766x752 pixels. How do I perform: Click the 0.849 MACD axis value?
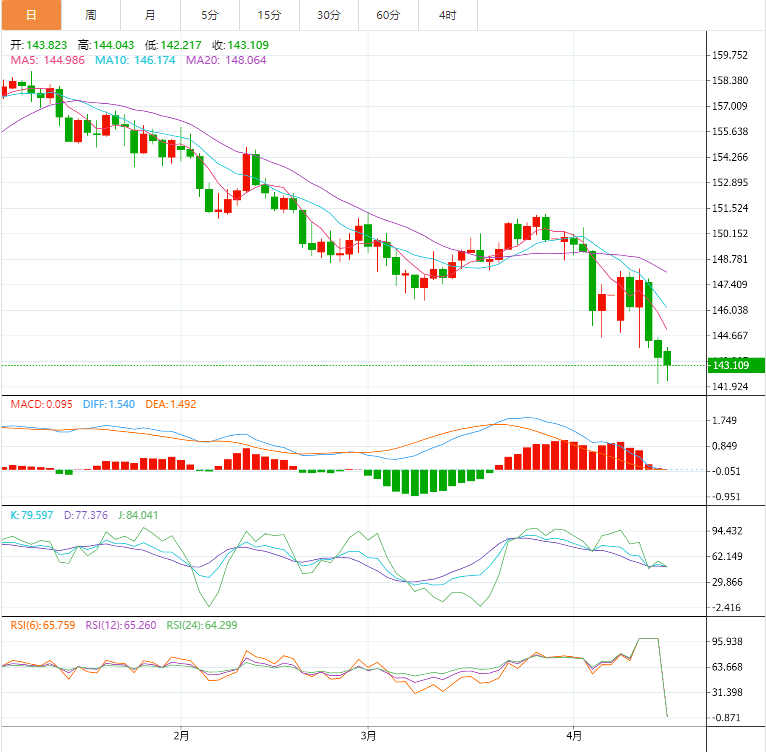[x=724, y=446]
